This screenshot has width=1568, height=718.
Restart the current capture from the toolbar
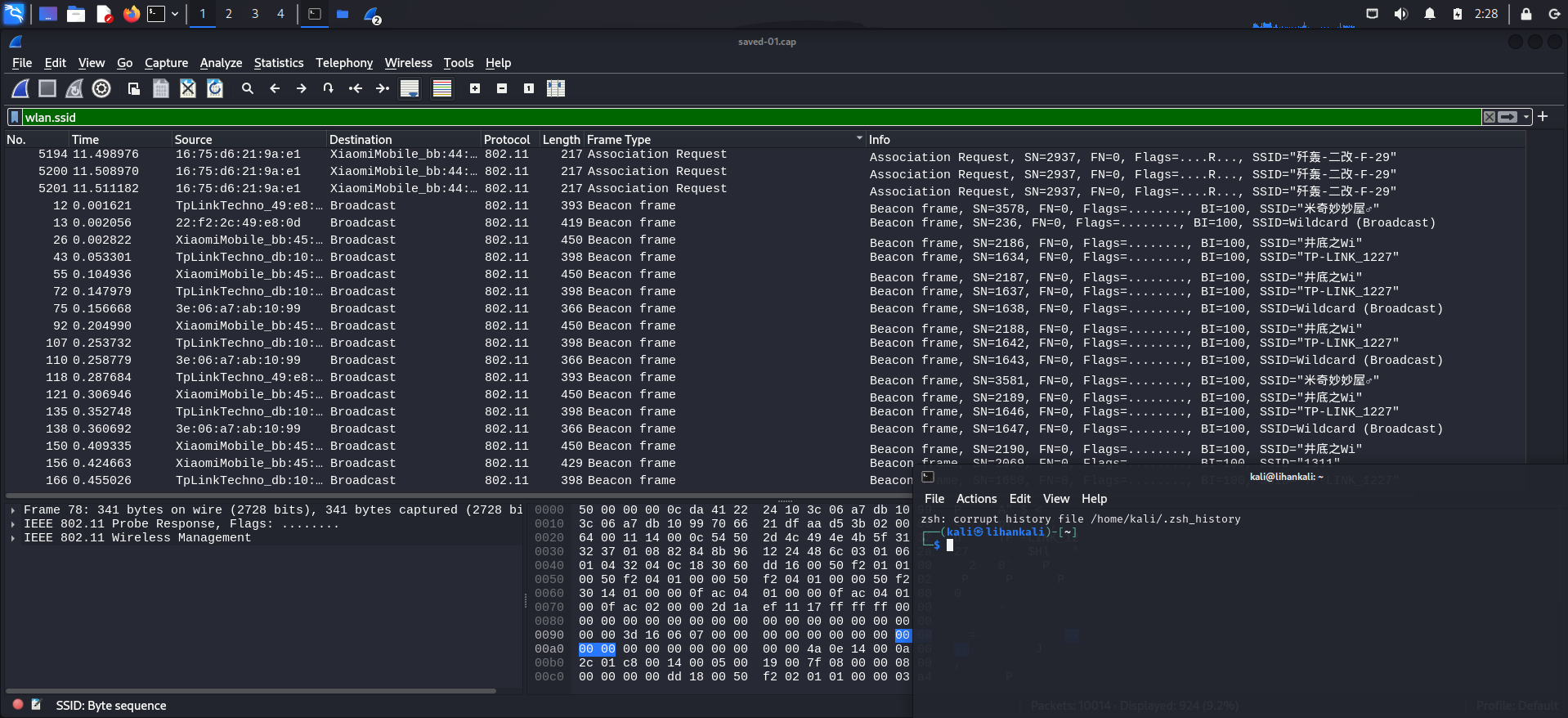74,88
